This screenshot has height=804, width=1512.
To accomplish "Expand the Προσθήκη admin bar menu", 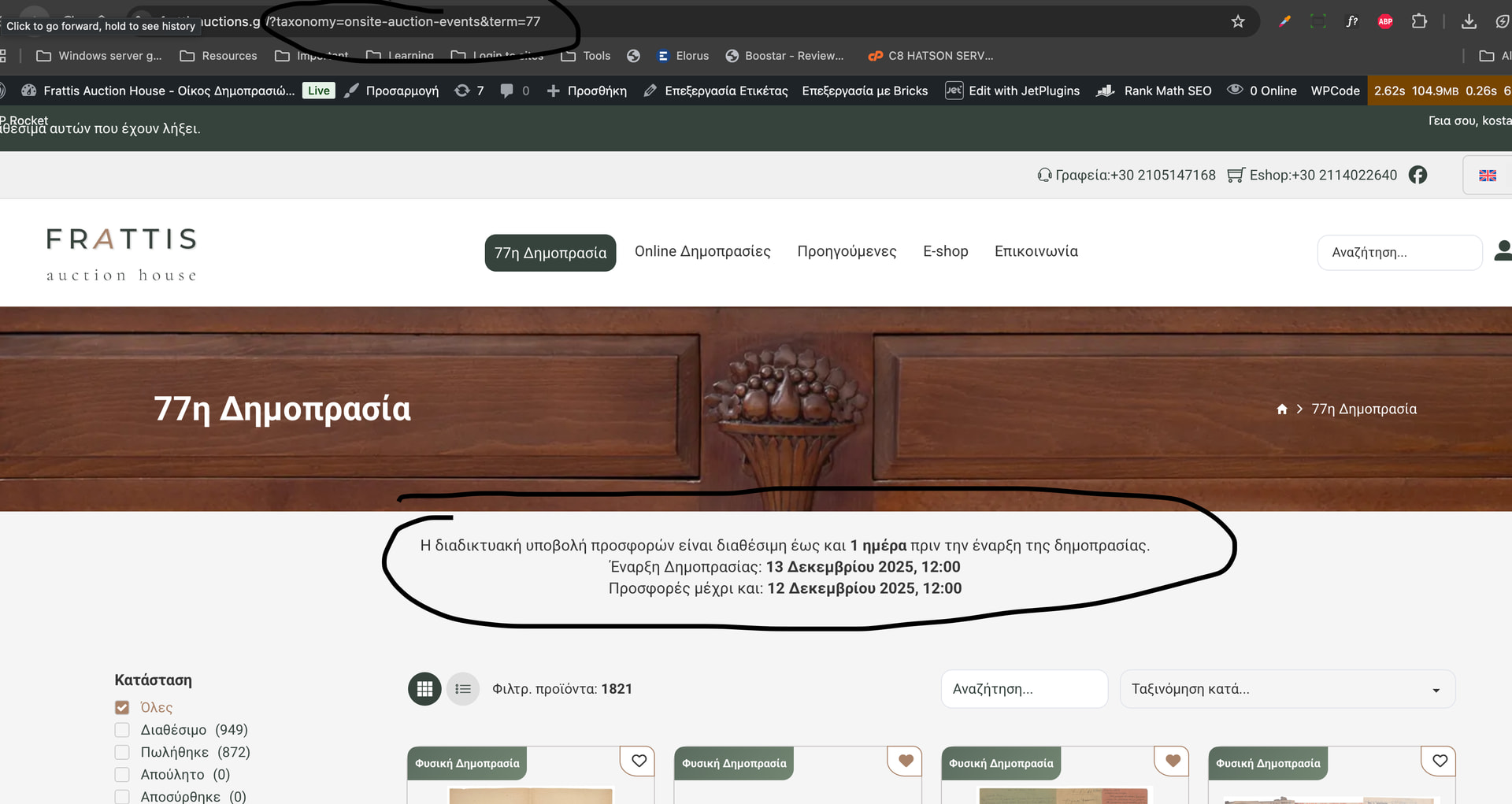I will [587, 91].
